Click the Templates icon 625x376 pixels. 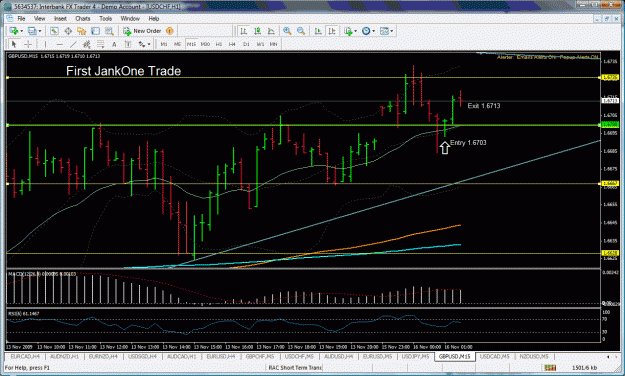pyautogui.click(x=384, y=31)
